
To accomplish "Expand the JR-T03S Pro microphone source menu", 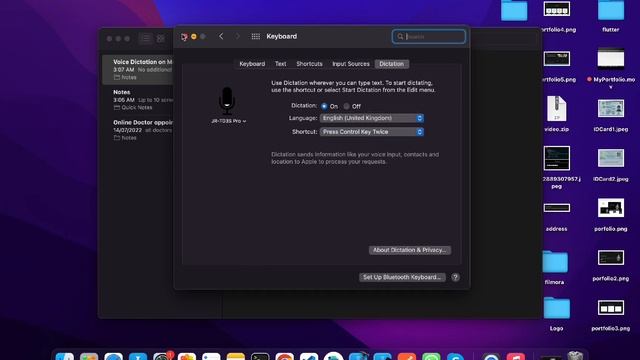I will click(x=229, y=121).
